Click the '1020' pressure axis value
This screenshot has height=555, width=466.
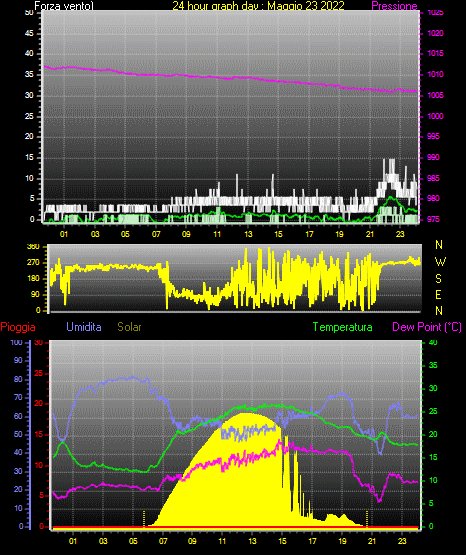435,33
